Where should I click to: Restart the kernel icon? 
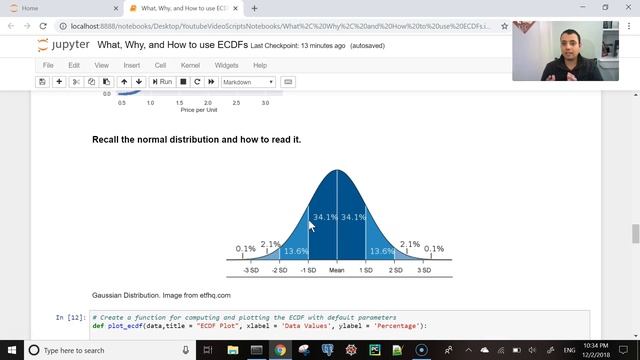click(x=197, y=82)
